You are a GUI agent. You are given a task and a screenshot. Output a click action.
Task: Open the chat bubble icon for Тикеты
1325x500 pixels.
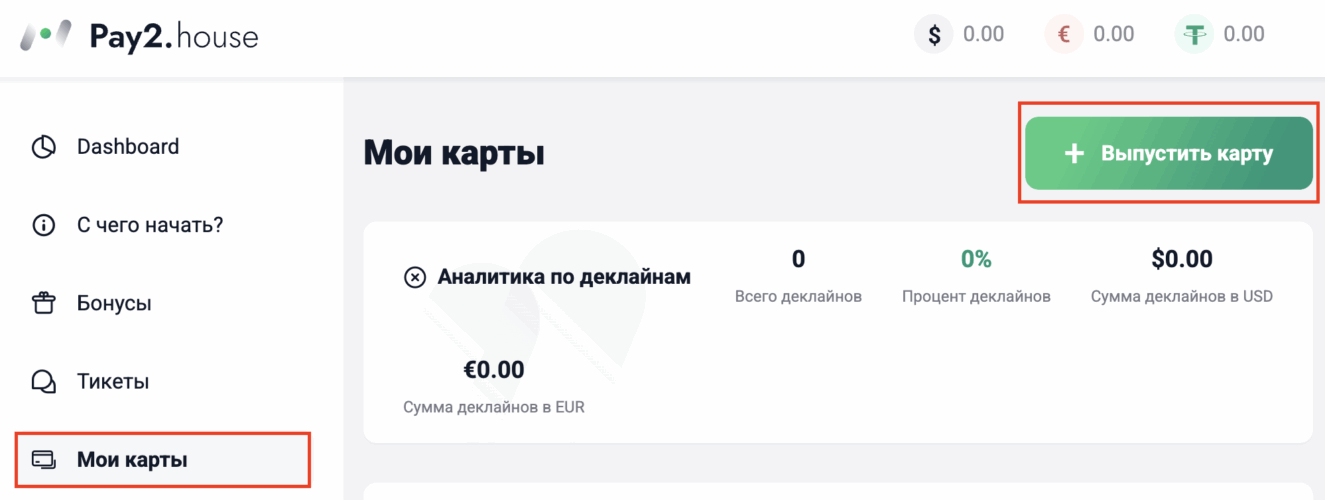(43, 382)
